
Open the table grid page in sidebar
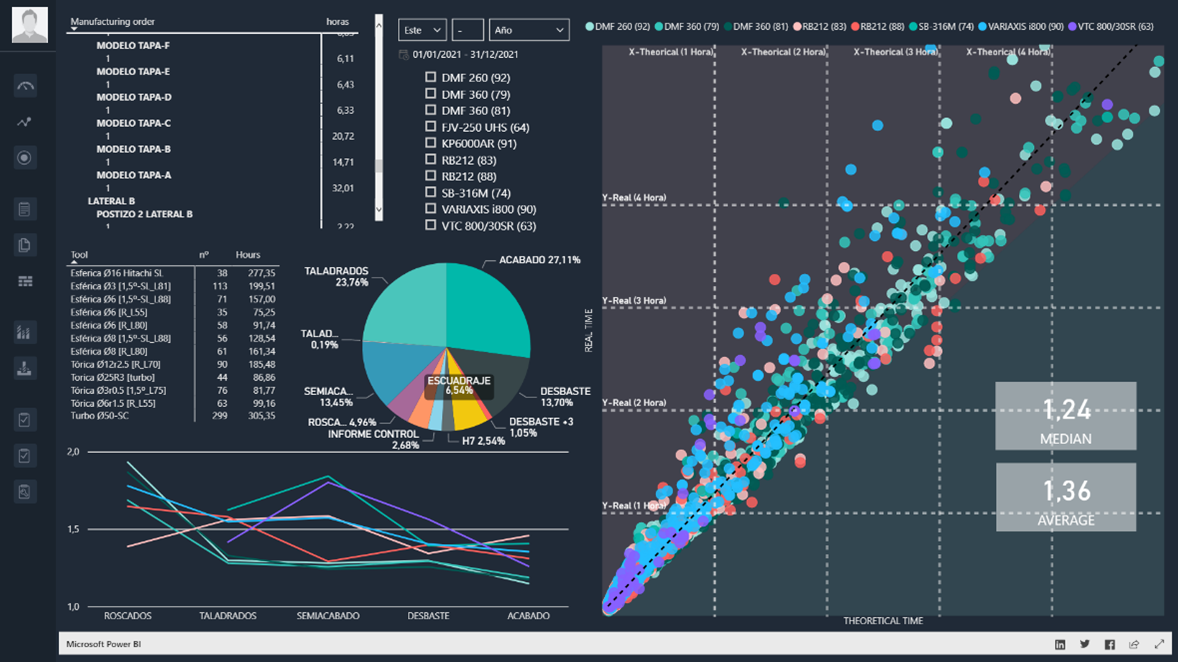pyautogui.click(x=25, y=281)
